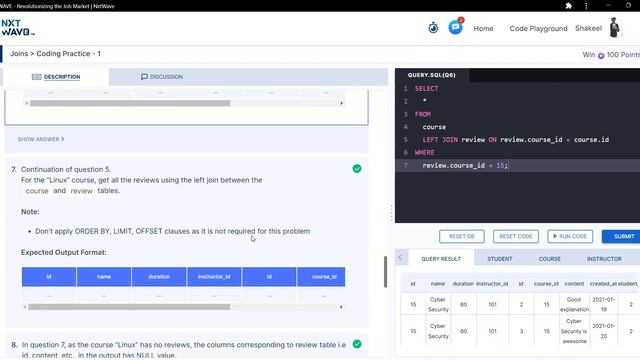
Task: Open the browser extensions puzzle icon
Action: (568, 6)
